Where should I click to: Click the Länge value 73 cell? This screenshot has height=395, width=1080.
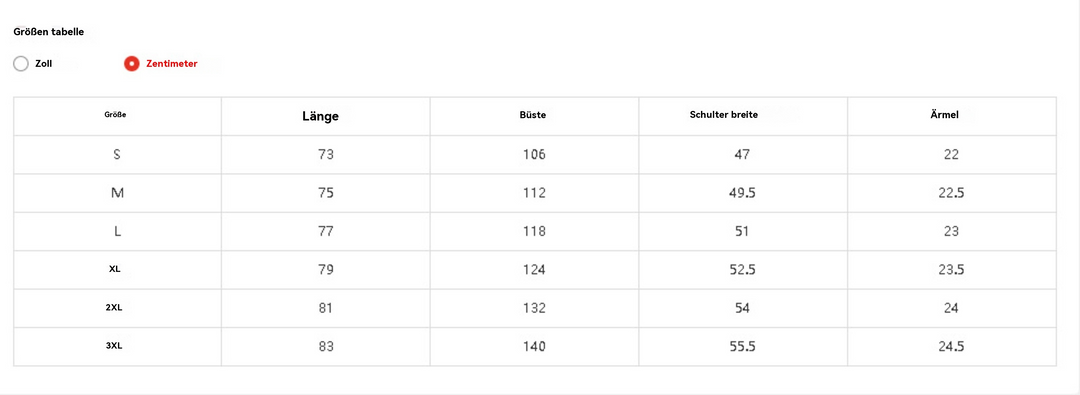(326, 154)
